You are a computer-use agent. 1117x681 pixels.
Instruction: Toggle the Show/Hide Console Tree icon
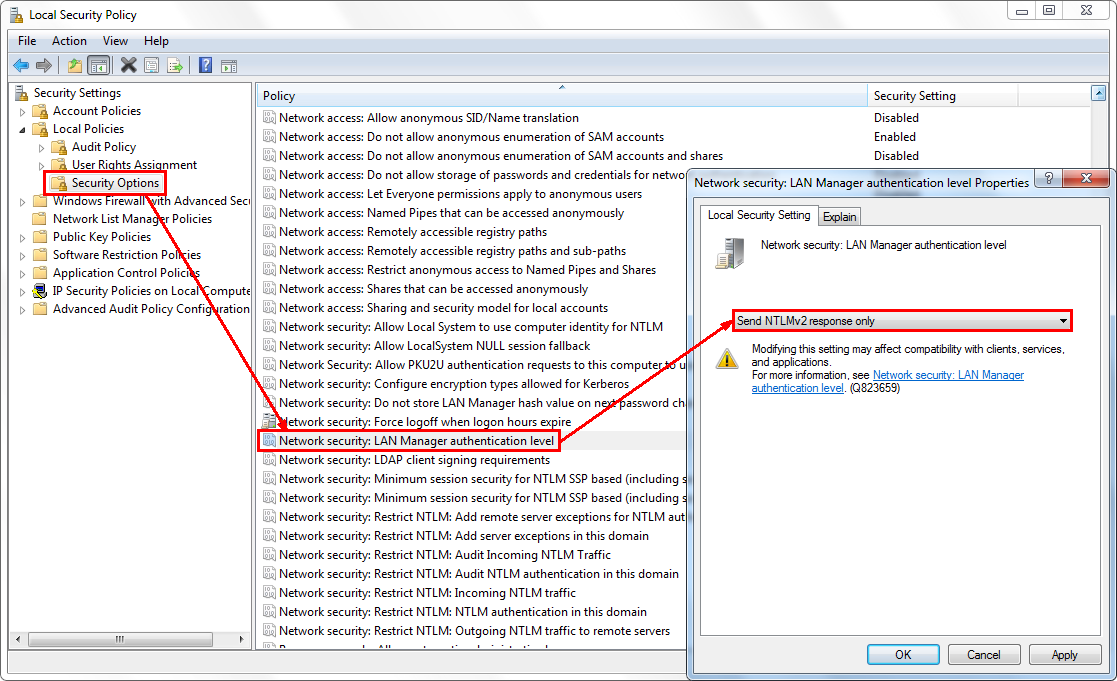tap(98, 65)
